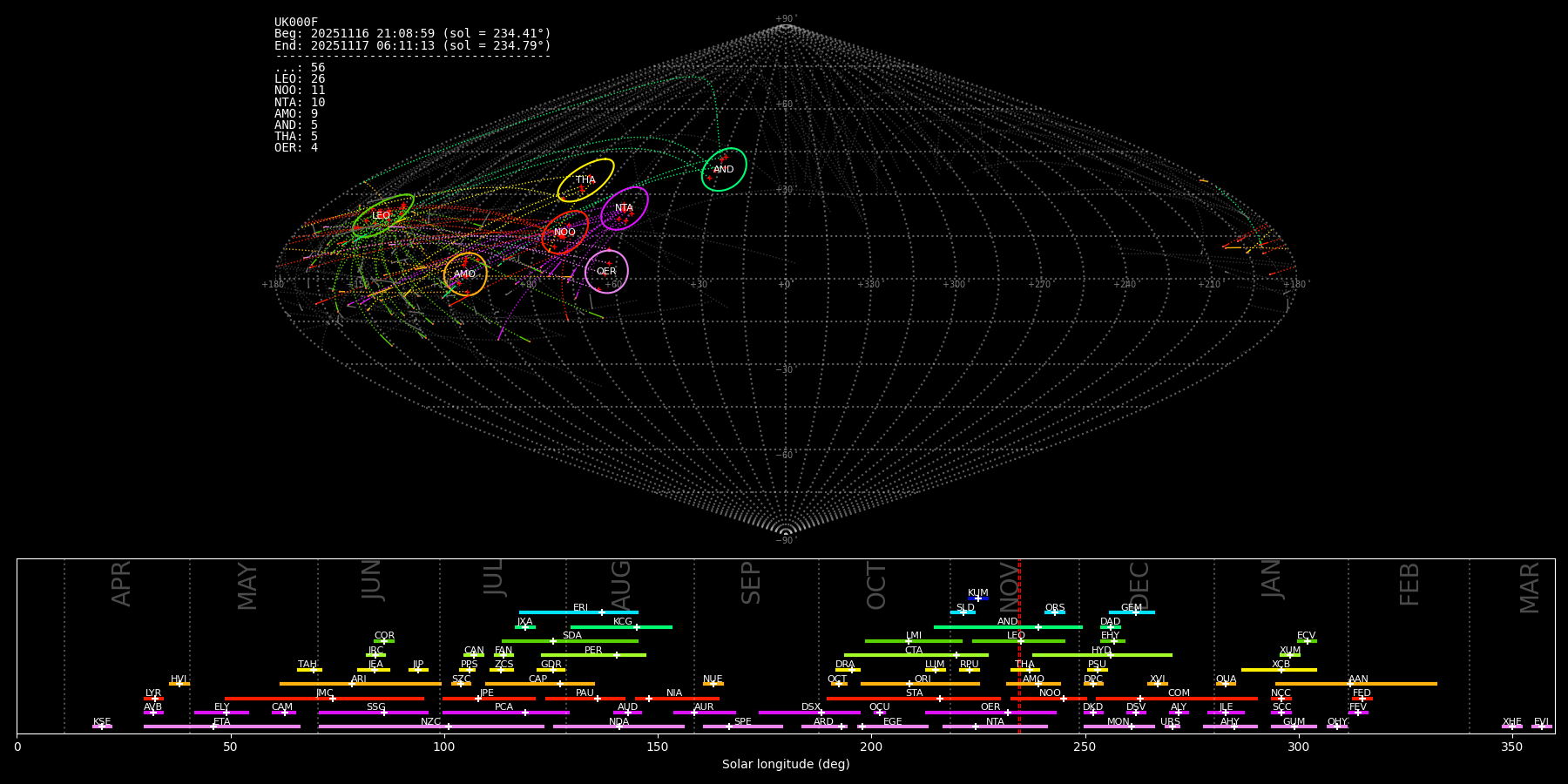Select the FEB month label in the timeline
The image size is (1568, 784).
click(x=1409, y=585)
